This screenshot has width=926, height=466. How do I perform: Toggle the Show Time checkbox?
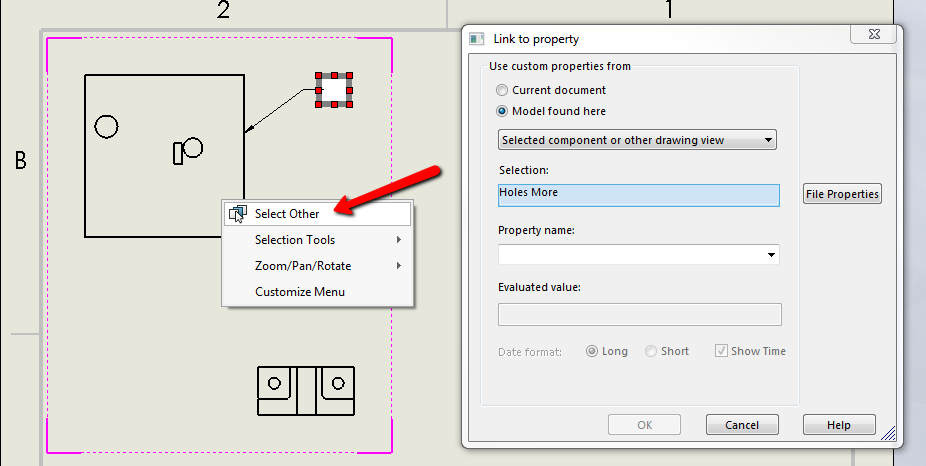pos(721,351)
